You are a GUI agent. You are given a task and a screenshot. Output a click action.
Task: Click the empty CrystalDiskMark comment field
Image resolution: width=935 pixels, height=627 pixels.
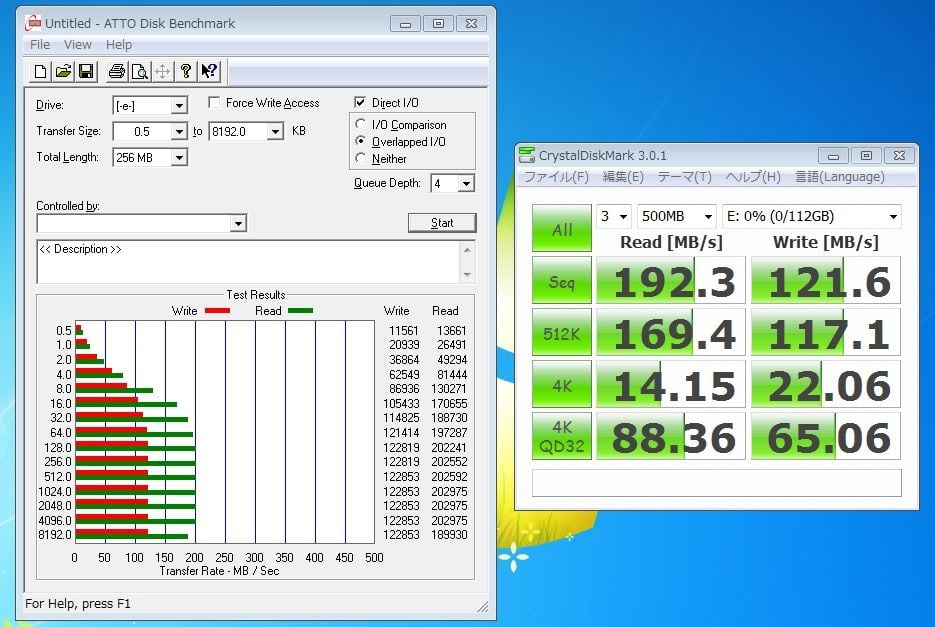(717, 483)
